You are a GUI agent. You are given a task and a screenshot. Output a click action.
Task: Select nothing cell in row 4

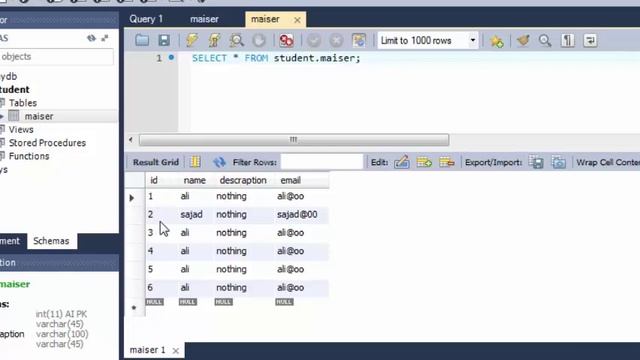(231, 251)
